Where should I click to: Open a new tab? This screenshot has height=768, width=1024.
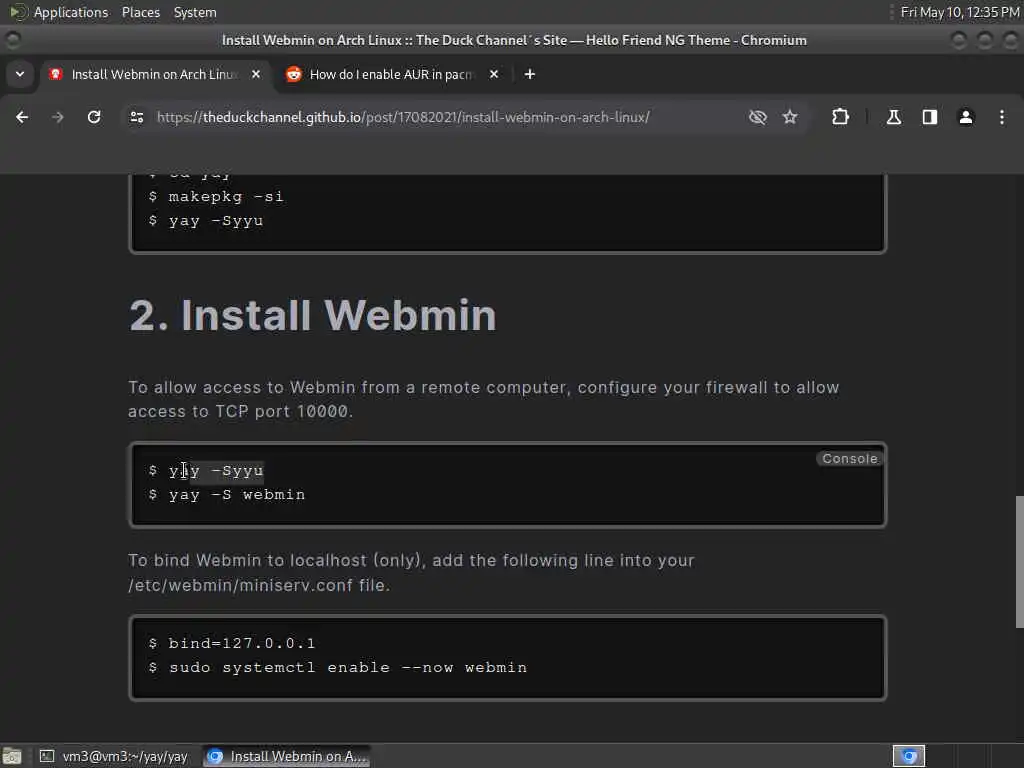pyautogui.click(x=530, y=74)
